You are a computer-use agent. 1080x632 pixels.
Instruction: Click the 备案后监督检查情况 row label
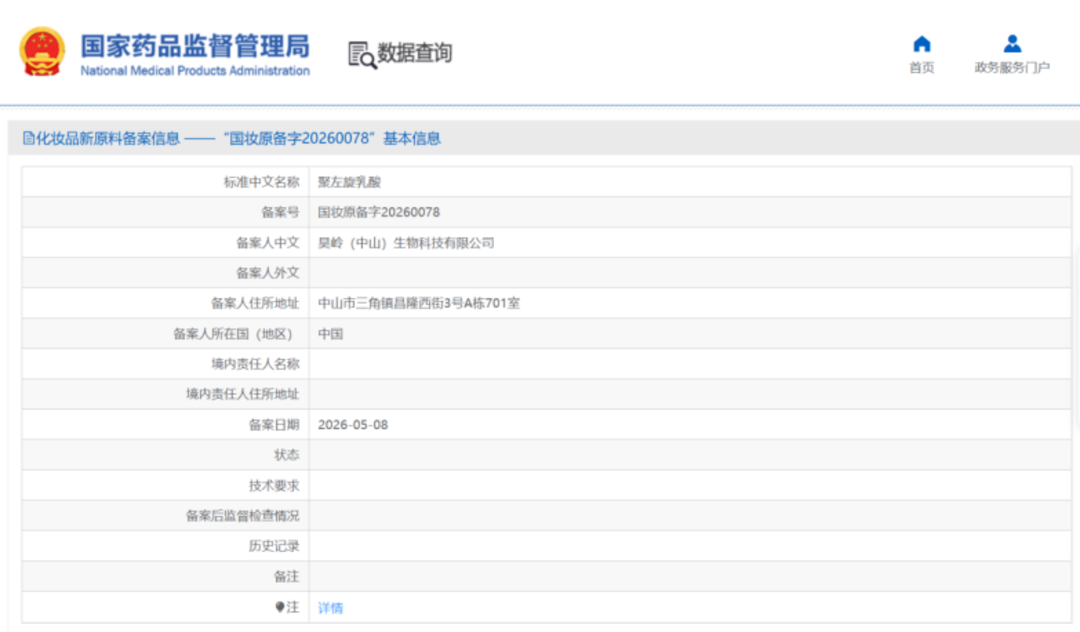click(x=242, y=516)
